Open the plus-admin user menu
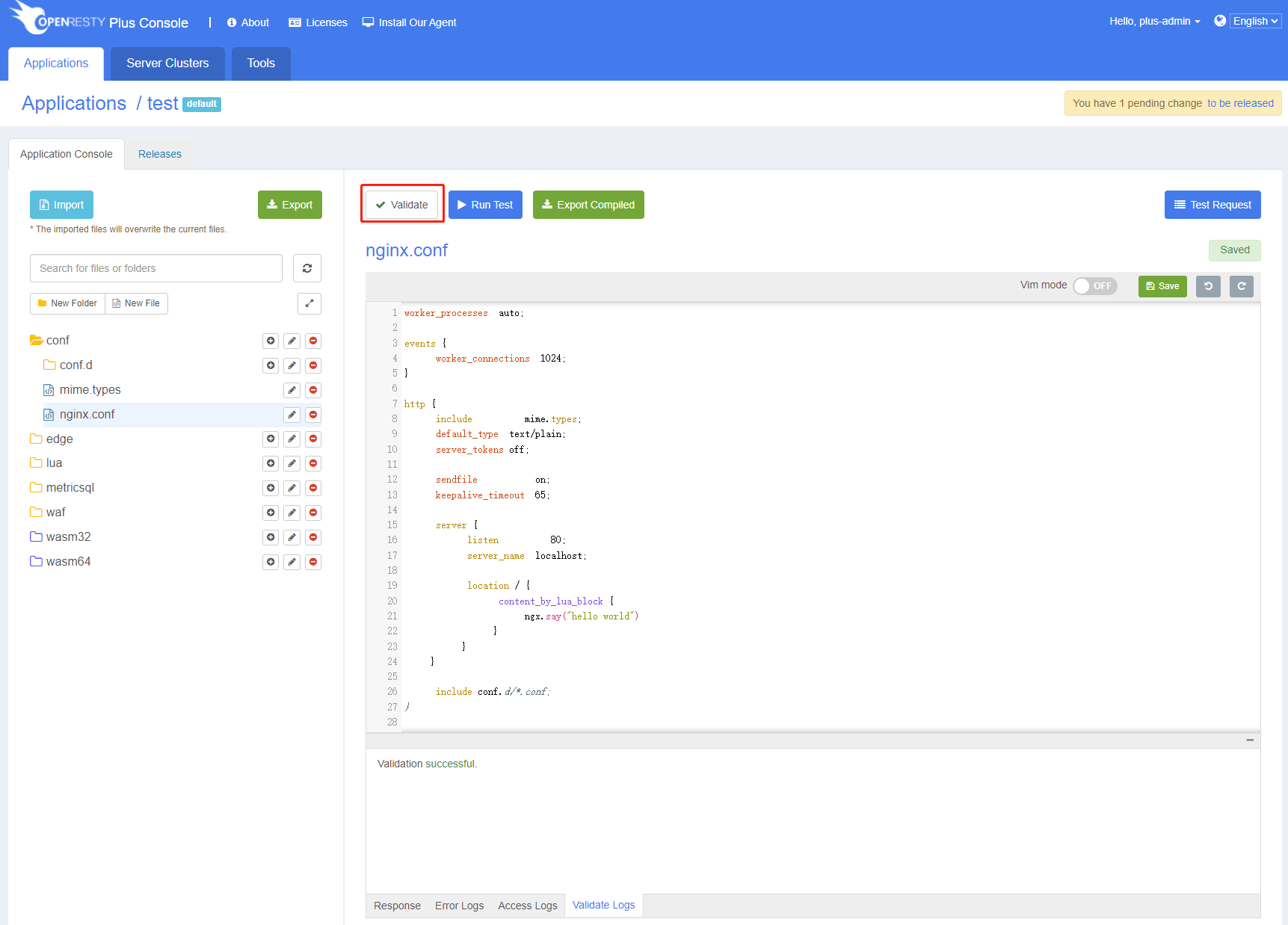This screenshot has height=925, width=1288. pos(1155,21)
